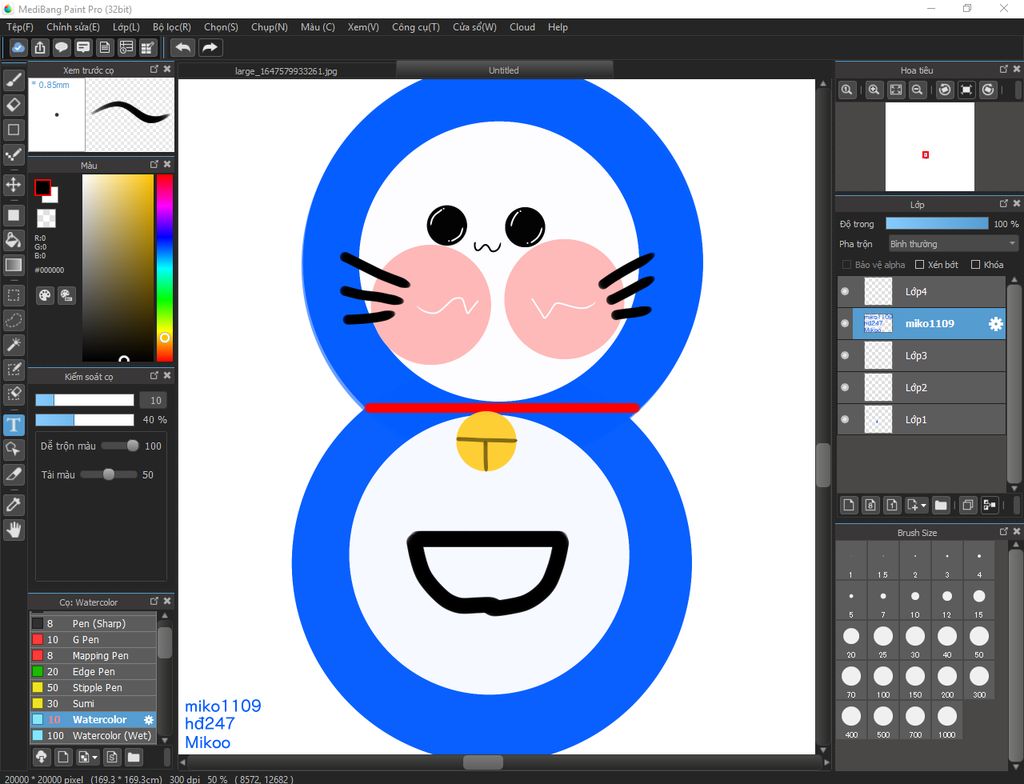Select the Magic Wand tool
The width and height of the screenshot is (1024, 784).
coord(13,344)
